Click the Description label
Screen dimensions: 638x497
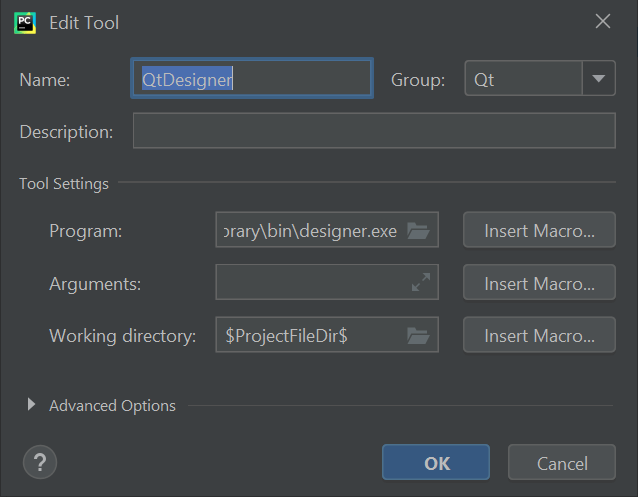pyautogui.click(x=66, y=132)
